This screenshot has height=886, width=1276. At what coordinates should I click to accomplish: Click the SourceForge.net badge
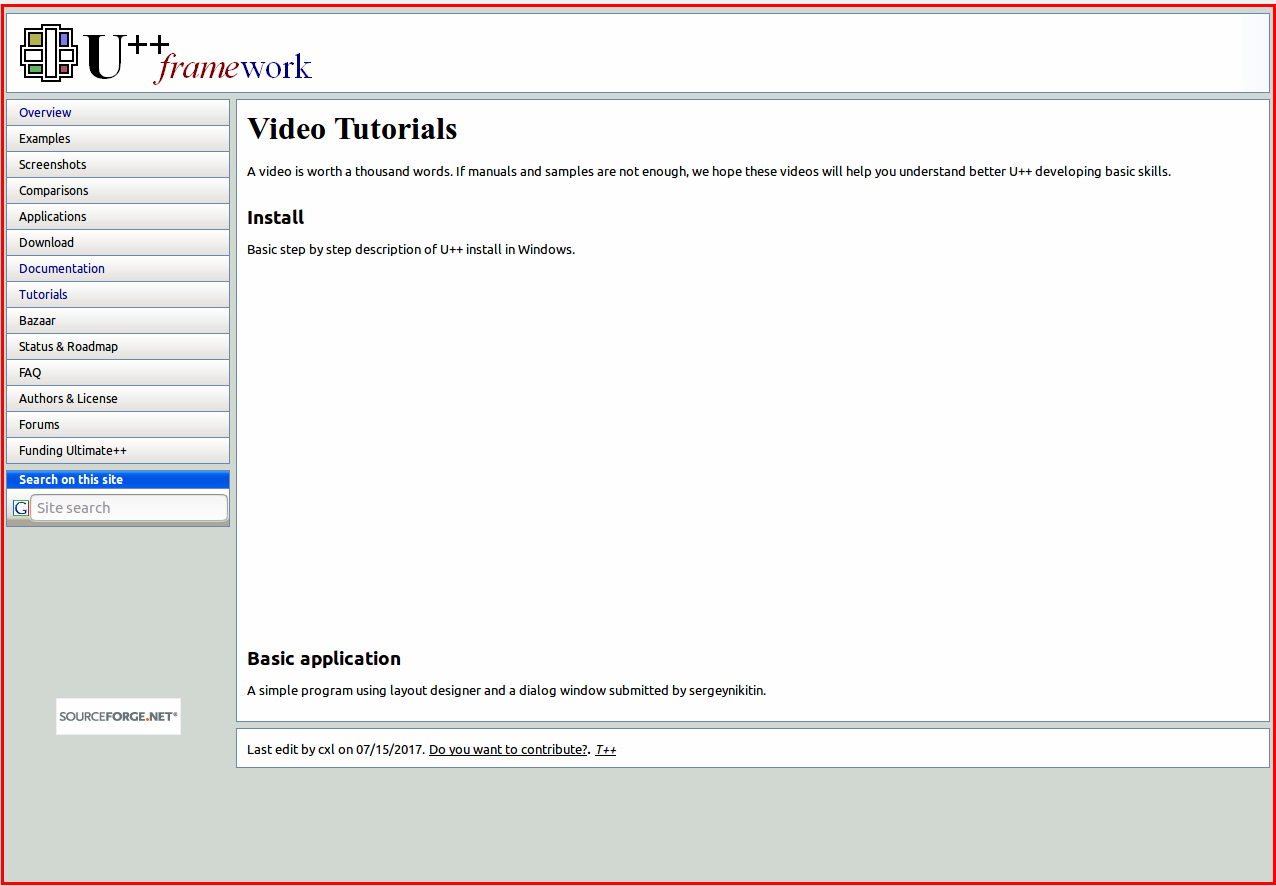[x=118, y=716]
